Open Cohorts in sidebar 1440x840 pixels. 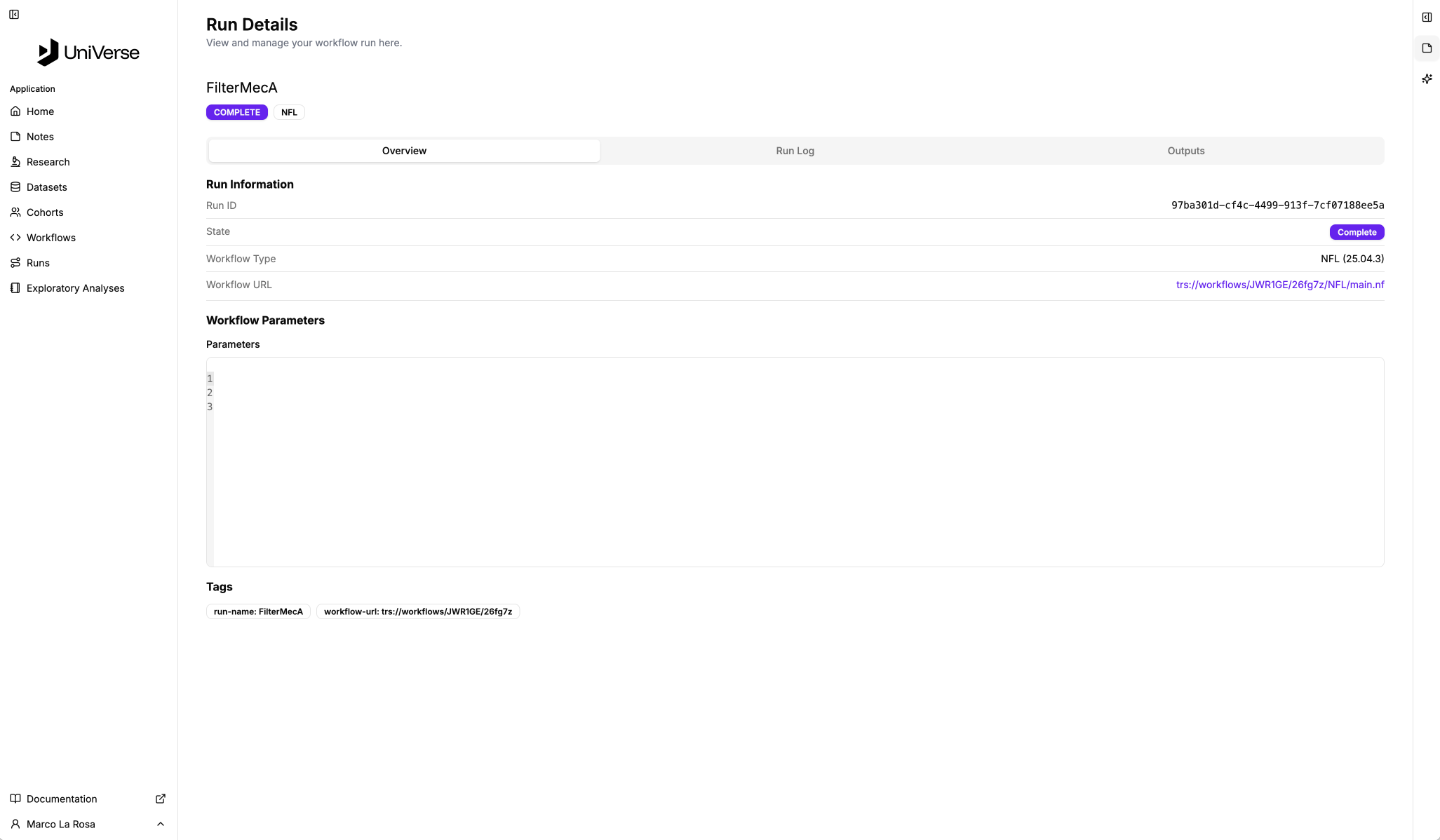(x=45, y=212)
